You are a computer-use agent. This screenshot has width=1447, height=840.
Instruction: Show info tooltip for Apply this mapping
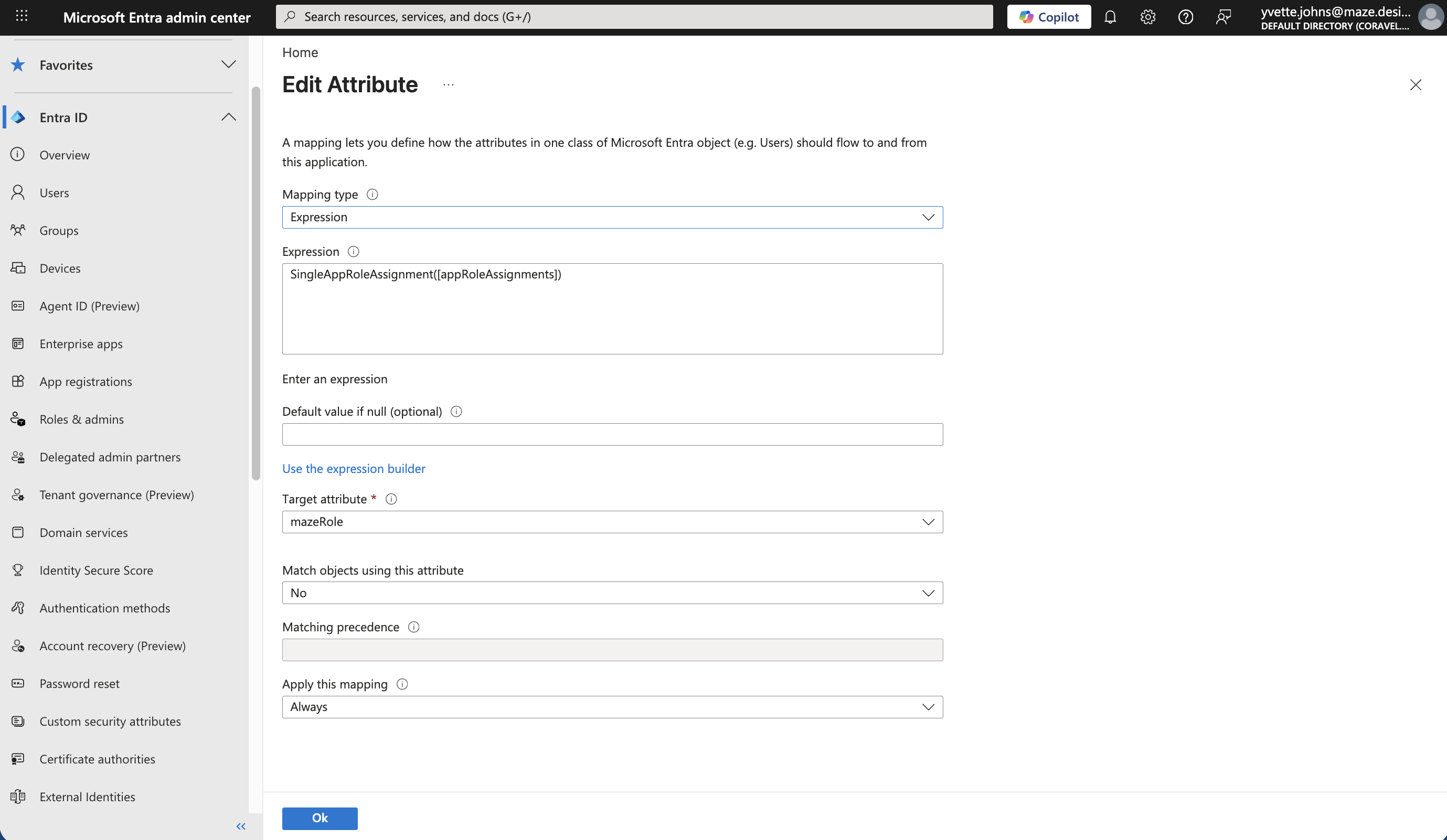[x=402, y=684]
